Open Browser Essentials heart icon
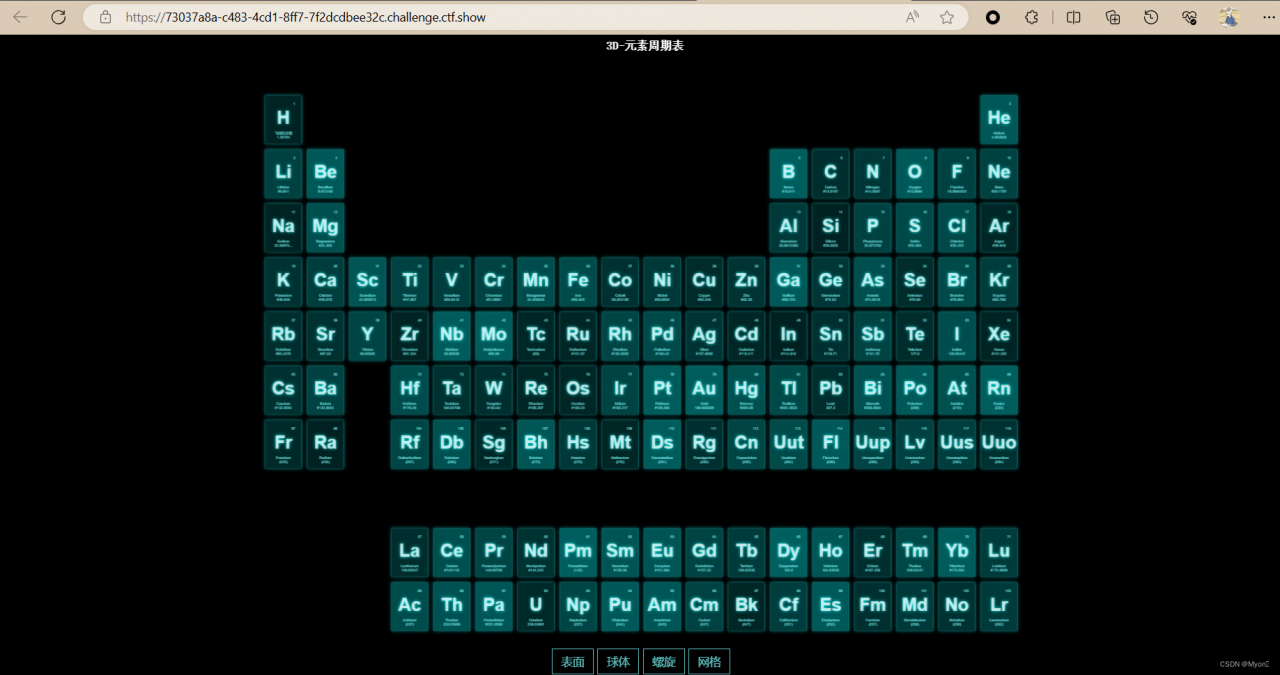The width and height of the screenshot is (1280, 675). 1189,17
